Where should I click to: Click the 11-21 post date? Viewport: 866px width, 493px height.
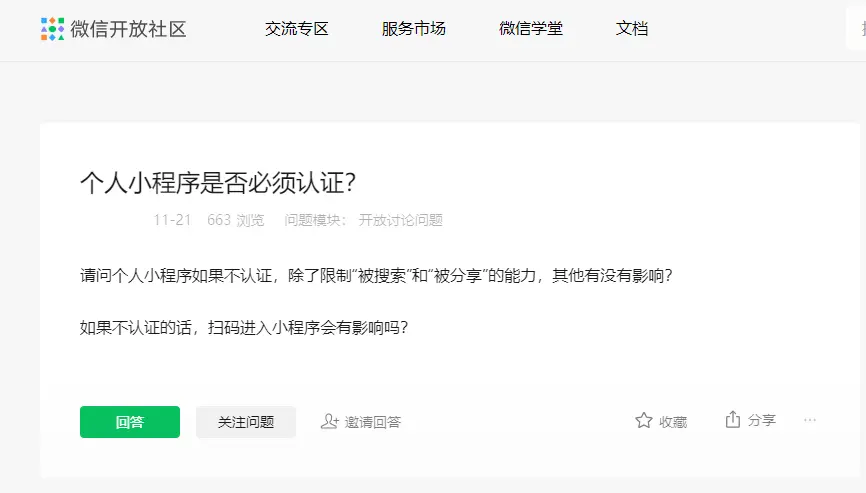tap(172, 220)
